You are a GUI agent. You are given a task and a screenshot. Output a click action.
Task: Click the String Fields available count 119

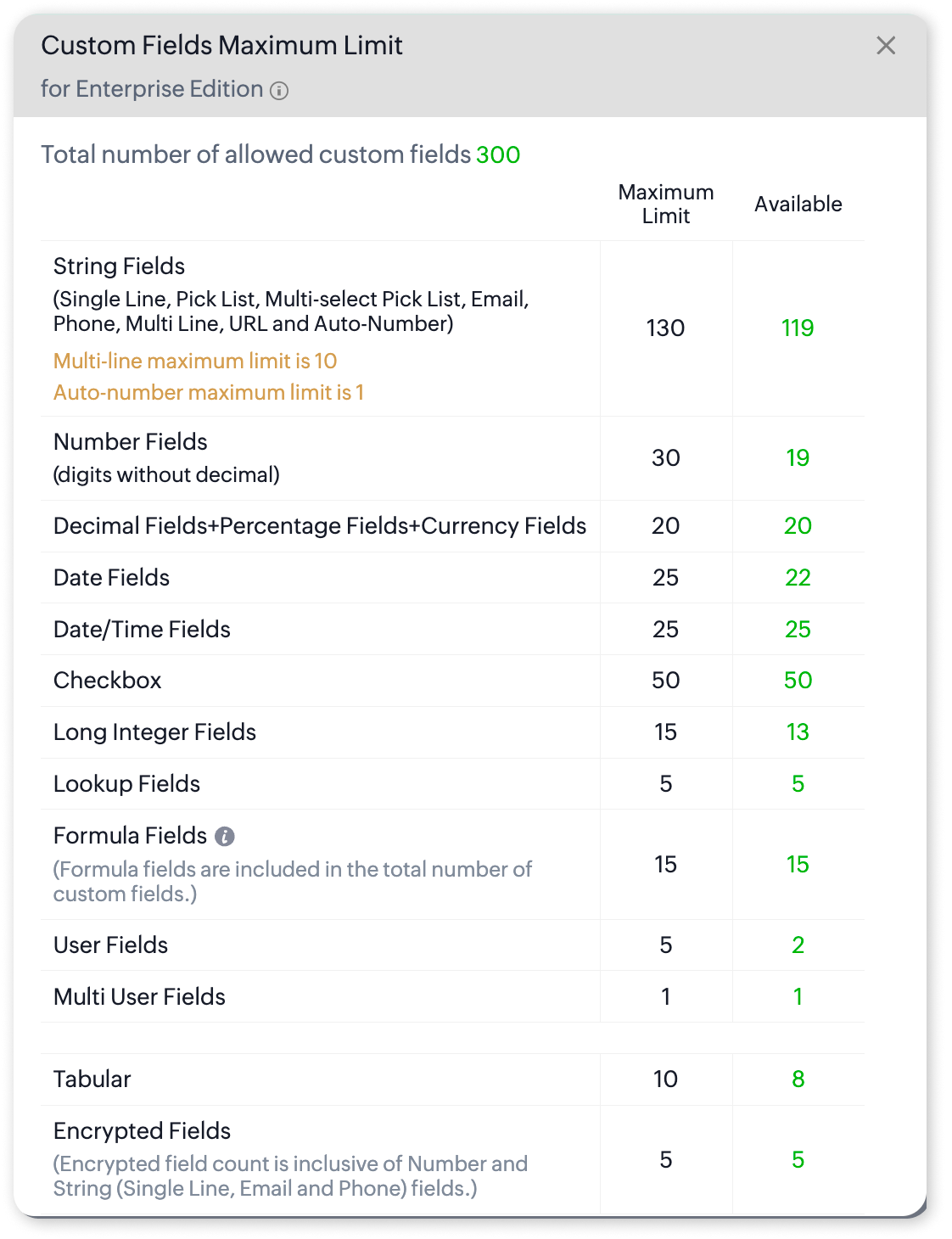[x=798, y=328]
